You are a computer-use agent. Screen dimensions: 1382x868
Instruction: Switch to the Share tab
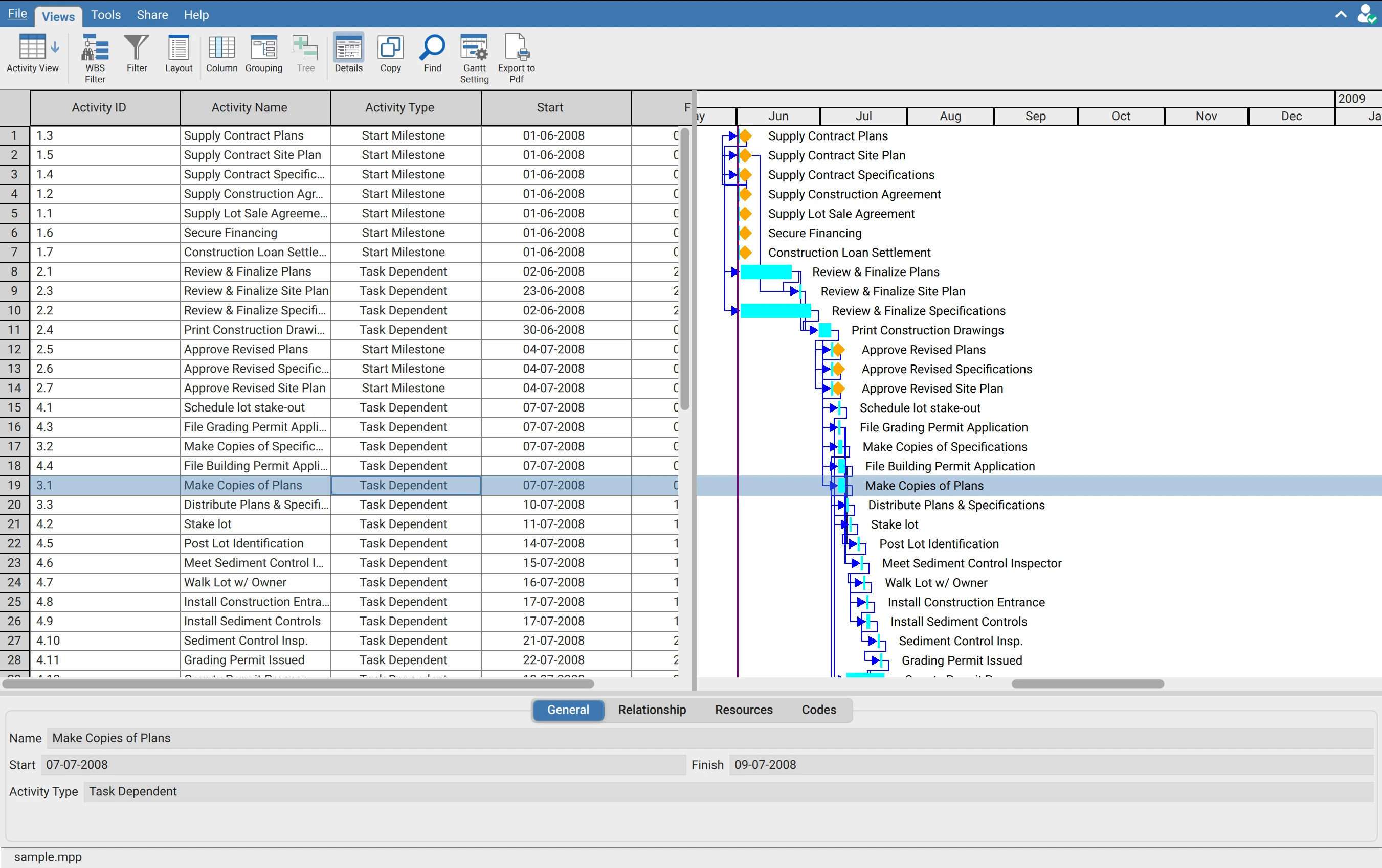[x=152, y=15]
